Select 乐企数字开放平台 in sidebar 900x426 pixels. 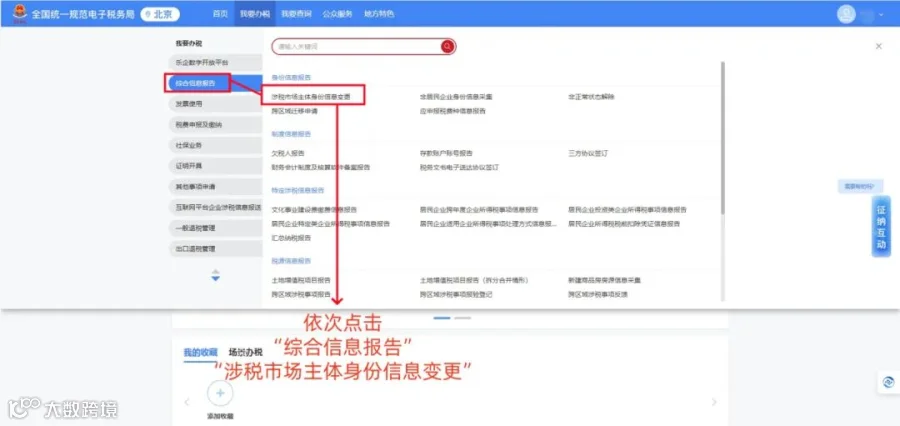click(x=216, y=63)
